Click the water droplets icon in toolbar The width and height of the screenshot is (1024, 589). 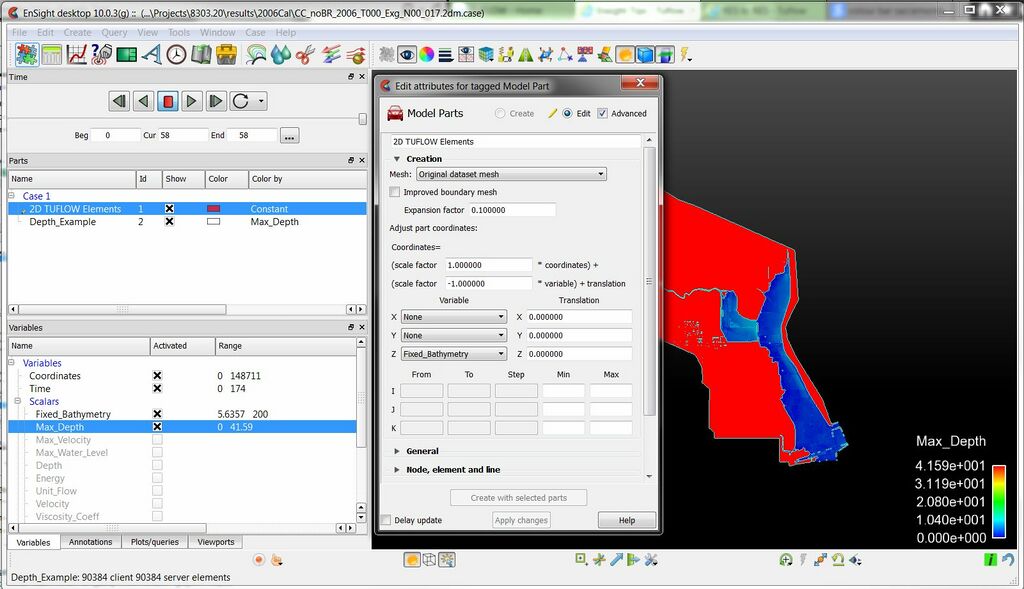(281, 54)
